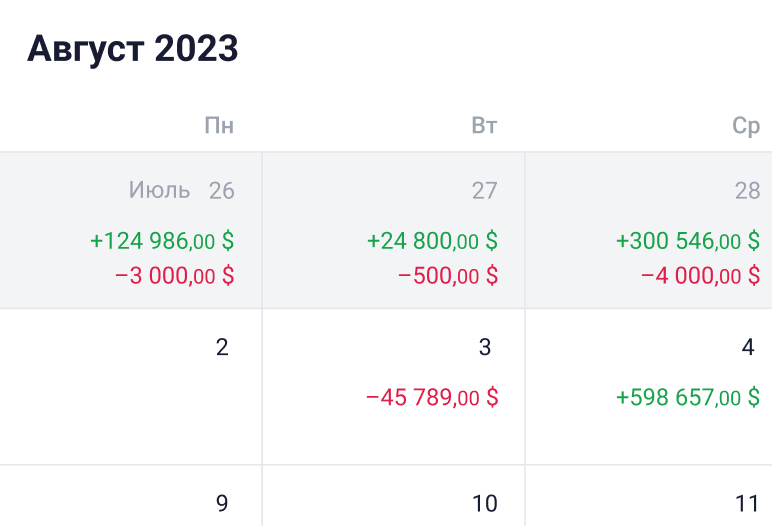The height and width of the screenshot is (526, 772).
Task: View the −4 000,00 $ expense entry
Action: pos(700,276)
